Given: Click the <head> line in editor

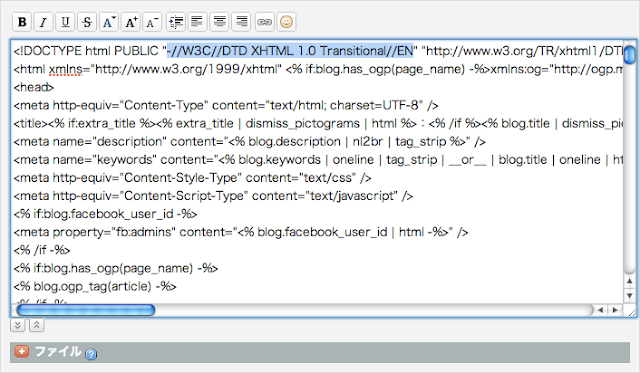Looking at the screenshot, I should coord(34,87).
